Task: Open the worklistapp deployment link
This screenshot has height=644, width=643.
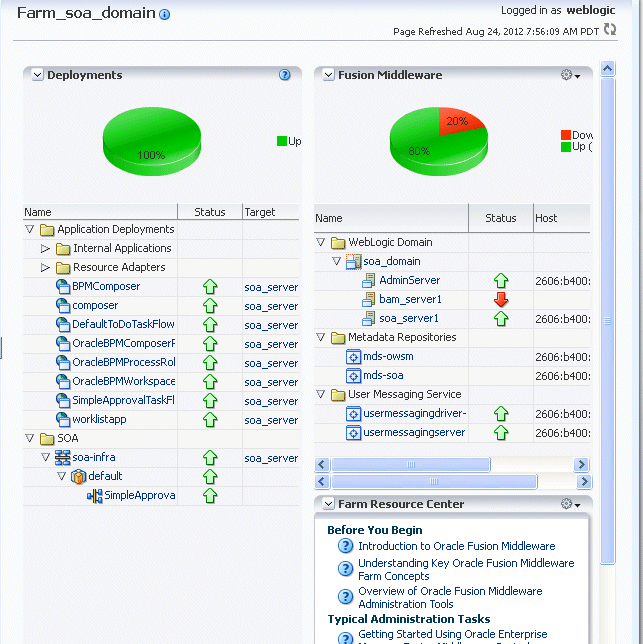Action: click(x=99, y=419)
